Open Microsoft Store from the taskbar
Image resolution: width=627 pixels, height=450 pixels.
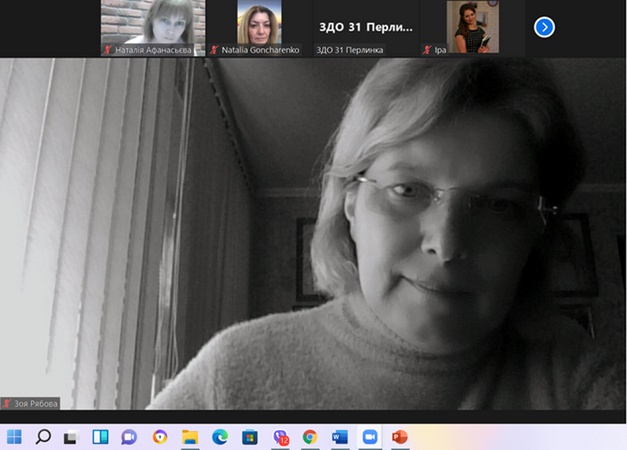(250, 437)
